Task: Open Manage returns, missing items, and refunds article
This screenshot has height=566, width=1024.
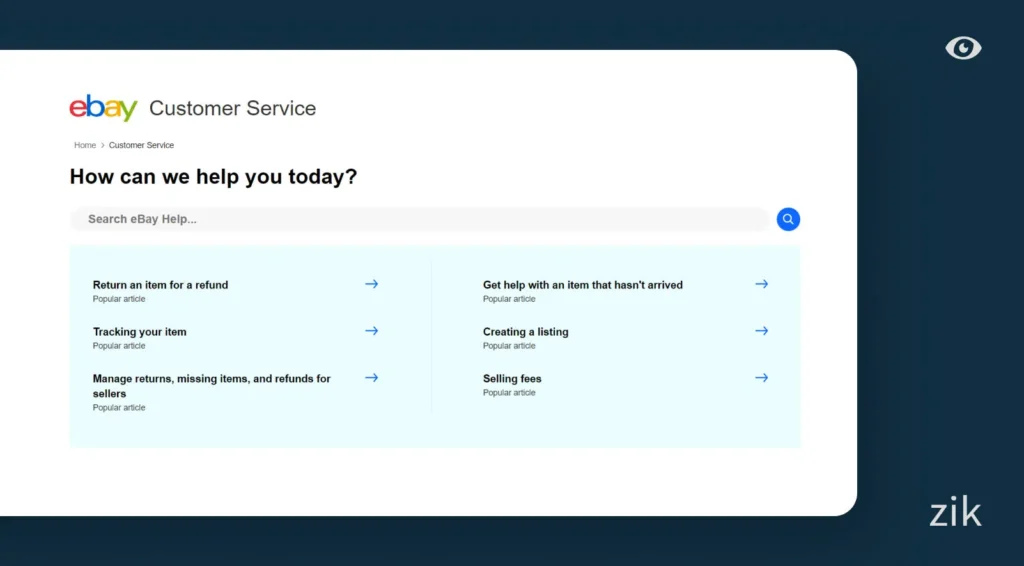Action: coord(211,379)
